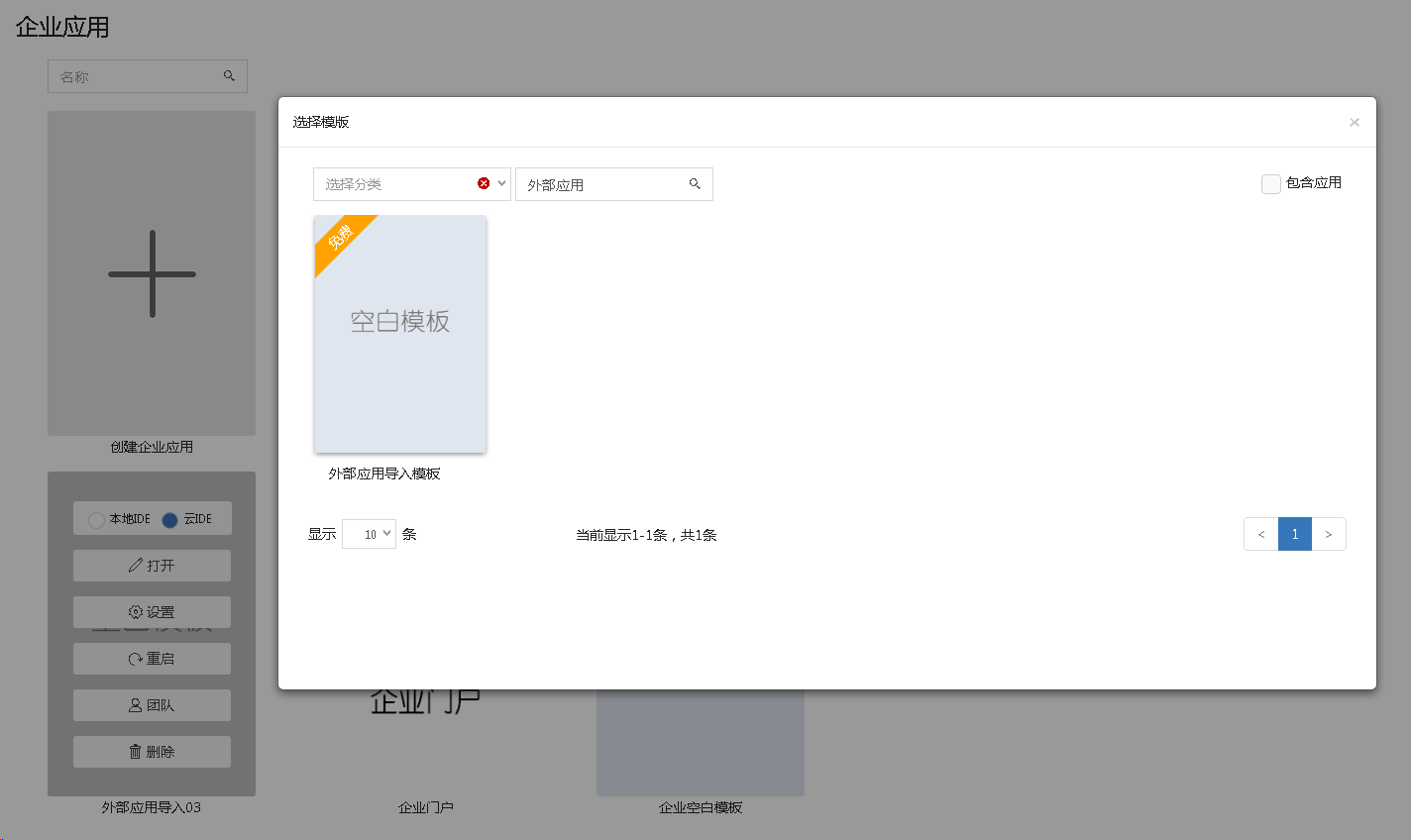Clear the category selection with red X
The height and width of the screenshot is (840, 1411).
click(x=484, y=183)
